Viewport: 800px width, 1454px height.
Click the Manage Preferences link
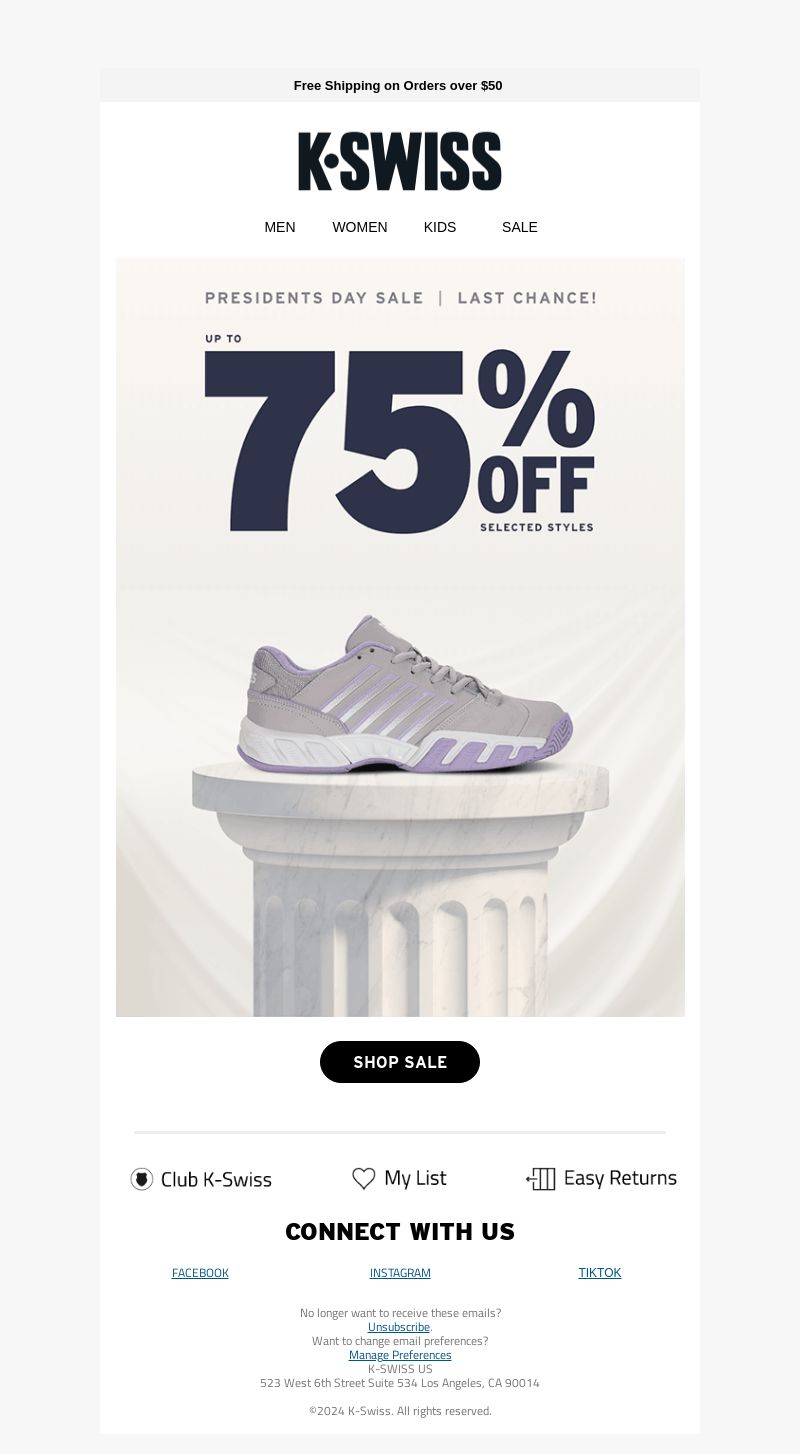pyautogui.click(x=400, y=1355)
